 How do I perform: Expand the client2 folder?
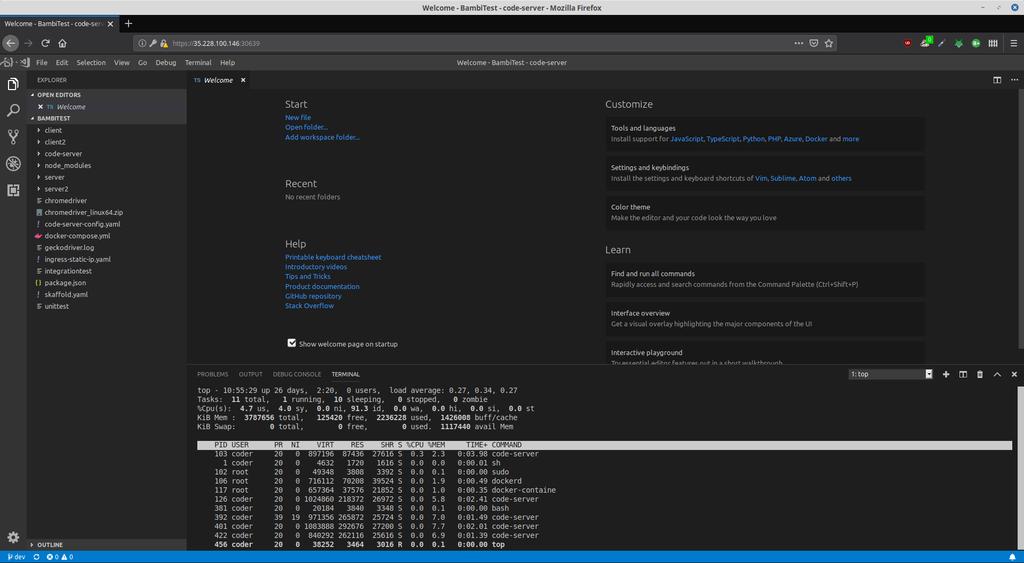point(108,142)
